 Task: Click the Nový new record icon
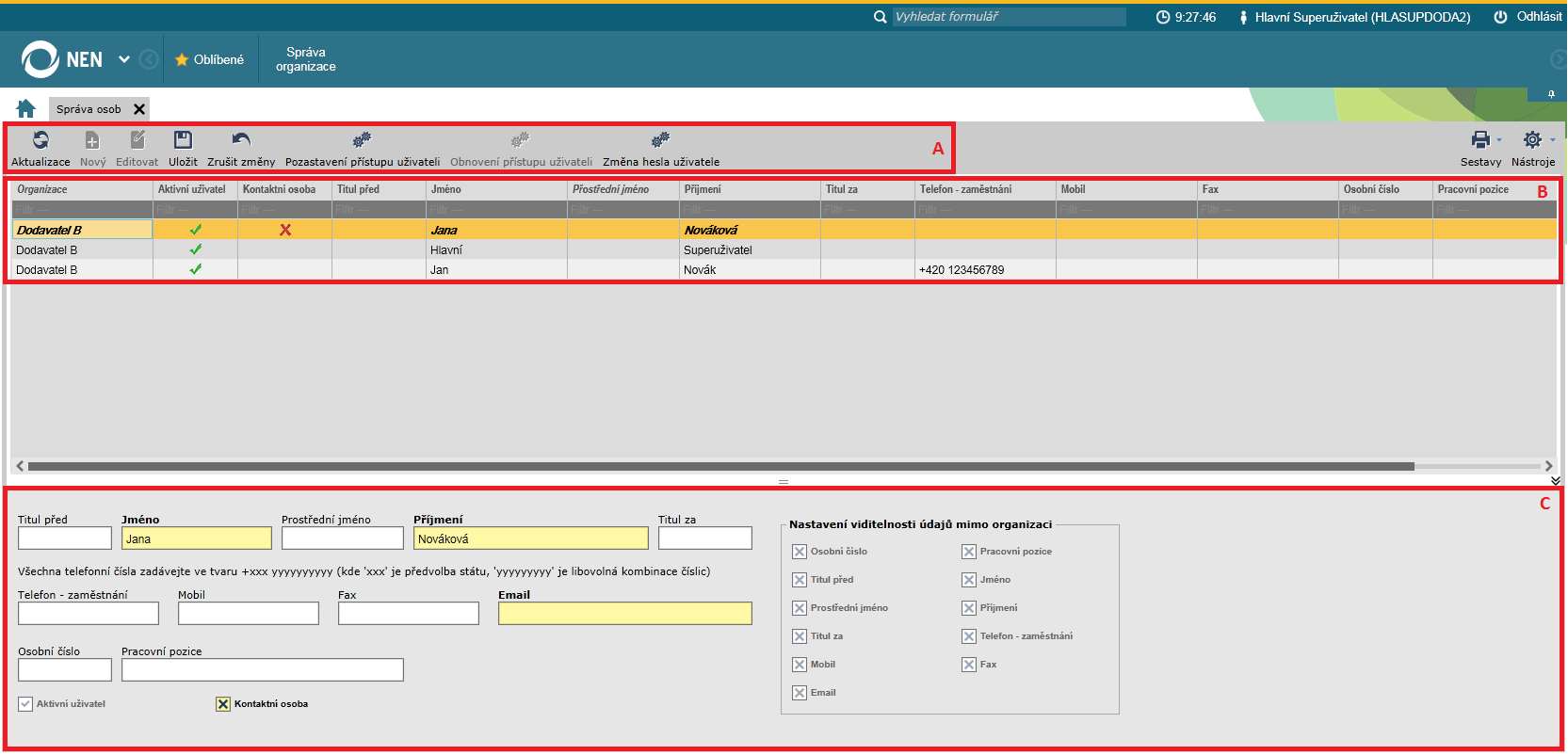pos(92,140)
